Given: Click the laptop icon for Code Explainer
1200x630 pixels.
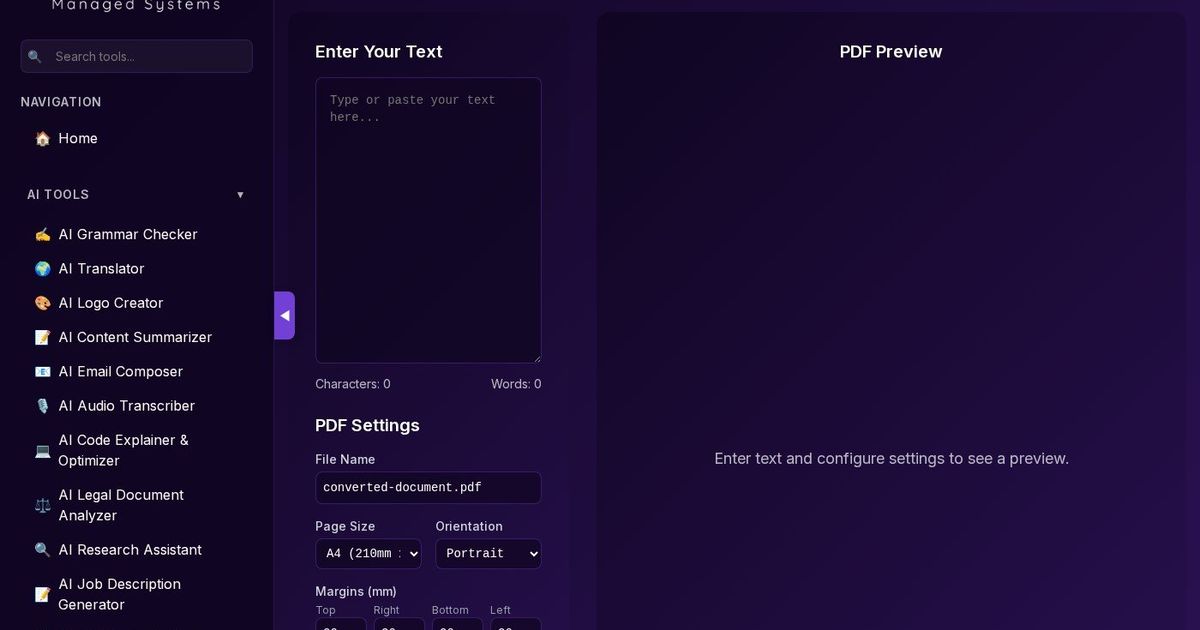Looking at the screenshot, I should tap(42, 450).
